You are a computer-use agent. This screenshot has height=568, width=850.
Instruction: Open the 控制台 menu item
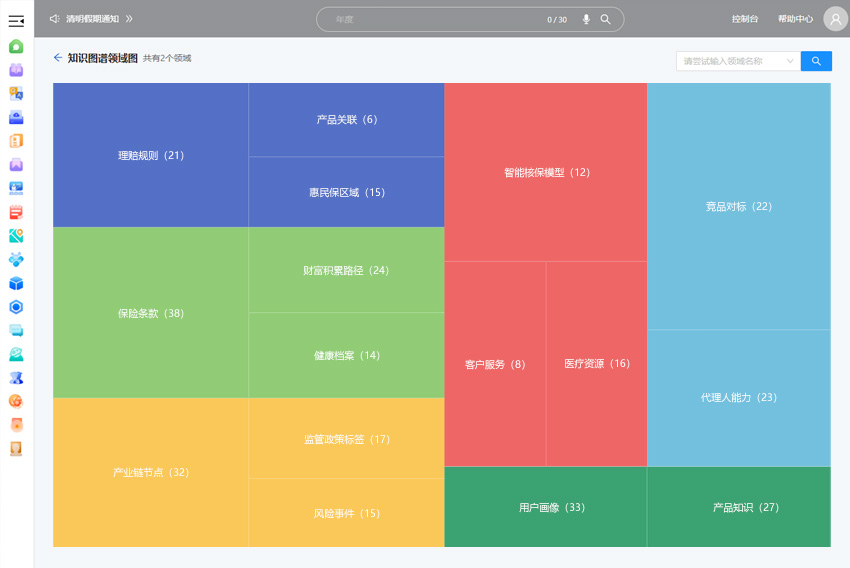(744, 19)
